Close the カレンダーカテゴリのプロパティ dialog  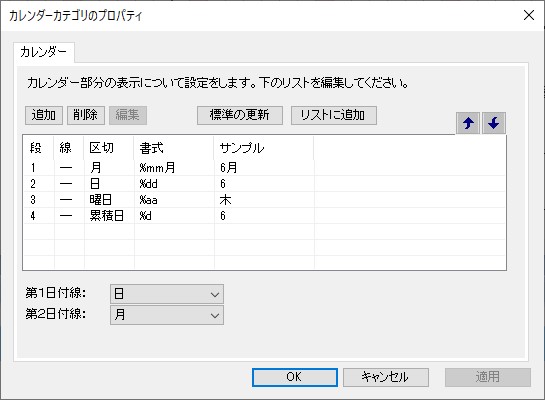pos(529,15)
